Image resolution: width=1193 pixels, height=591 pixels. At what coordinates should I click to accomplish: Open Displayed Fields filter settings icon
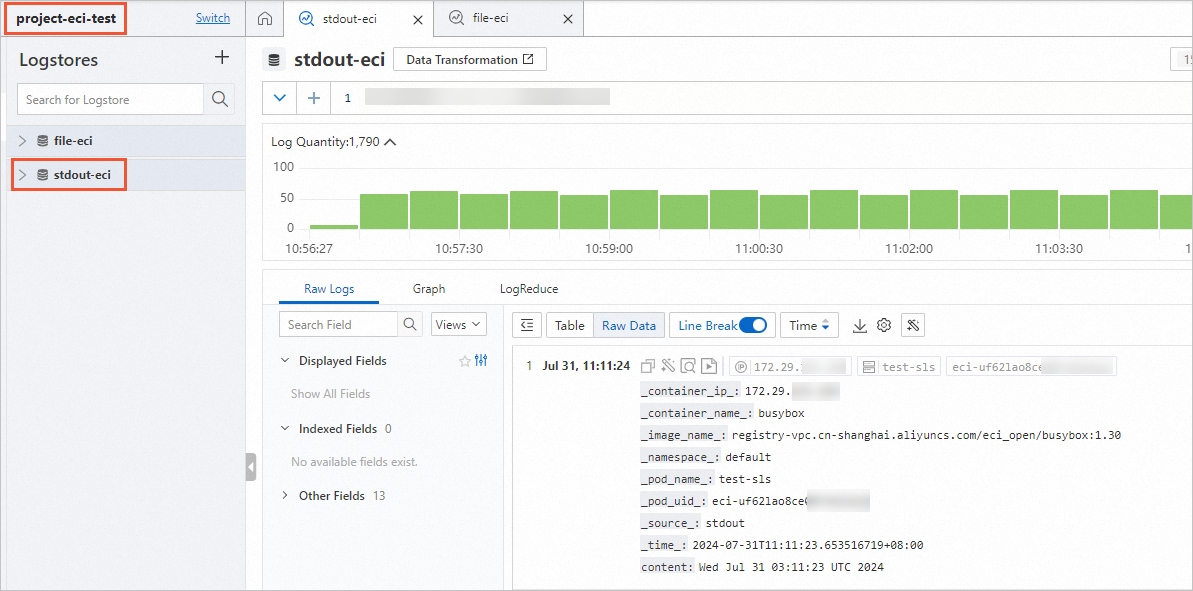481,361
